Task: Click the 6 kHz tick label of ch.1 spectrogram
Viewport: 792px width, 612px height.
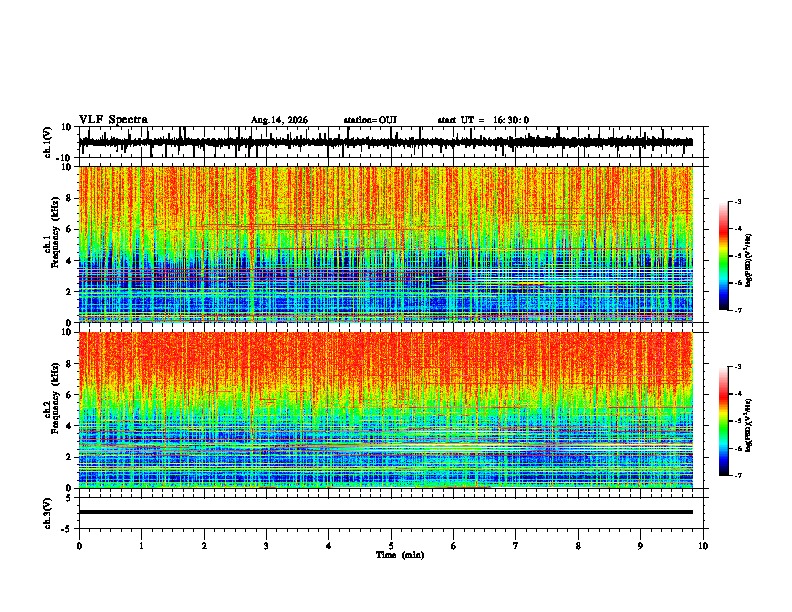Action: (x=69, y=229)
